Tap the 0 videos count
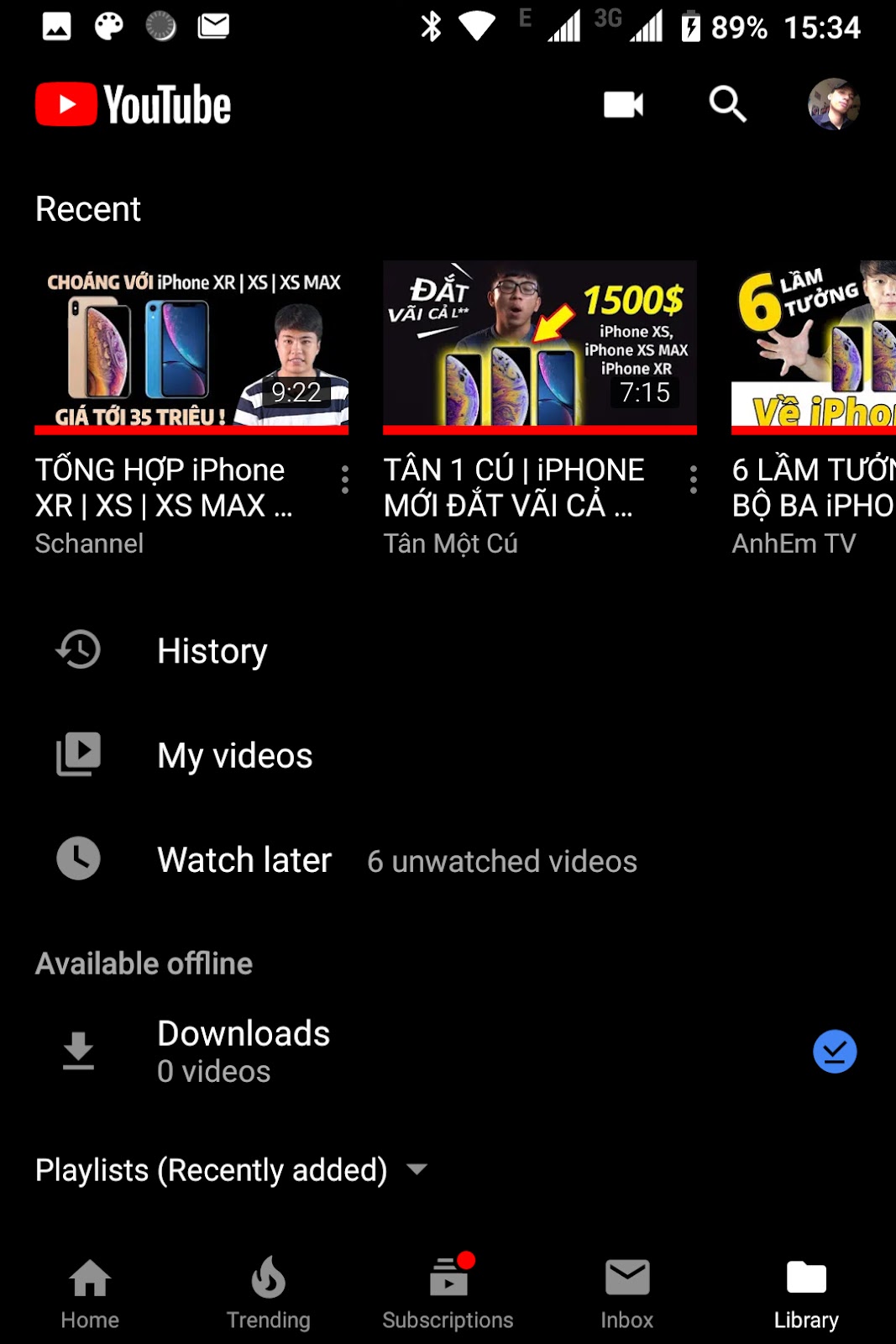This screenshot has width=896, height=1344. tap(214, 1071)
